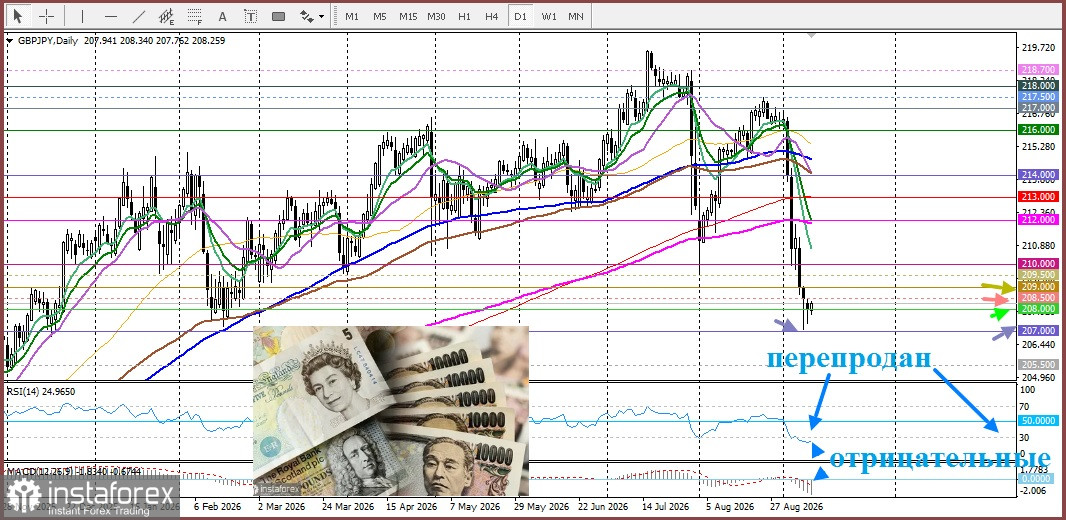Viewport: 1066px width, 520px height.
Task: Select the Fibonacci Retracement tool
Action: pos(195,16)
